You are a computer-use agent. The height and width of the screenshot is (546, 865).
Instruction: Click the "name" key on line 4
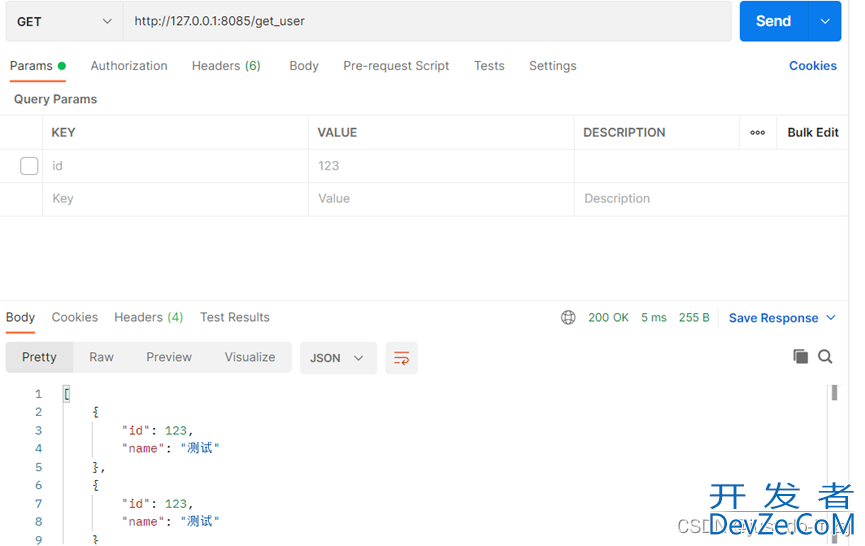coord(143,448)
